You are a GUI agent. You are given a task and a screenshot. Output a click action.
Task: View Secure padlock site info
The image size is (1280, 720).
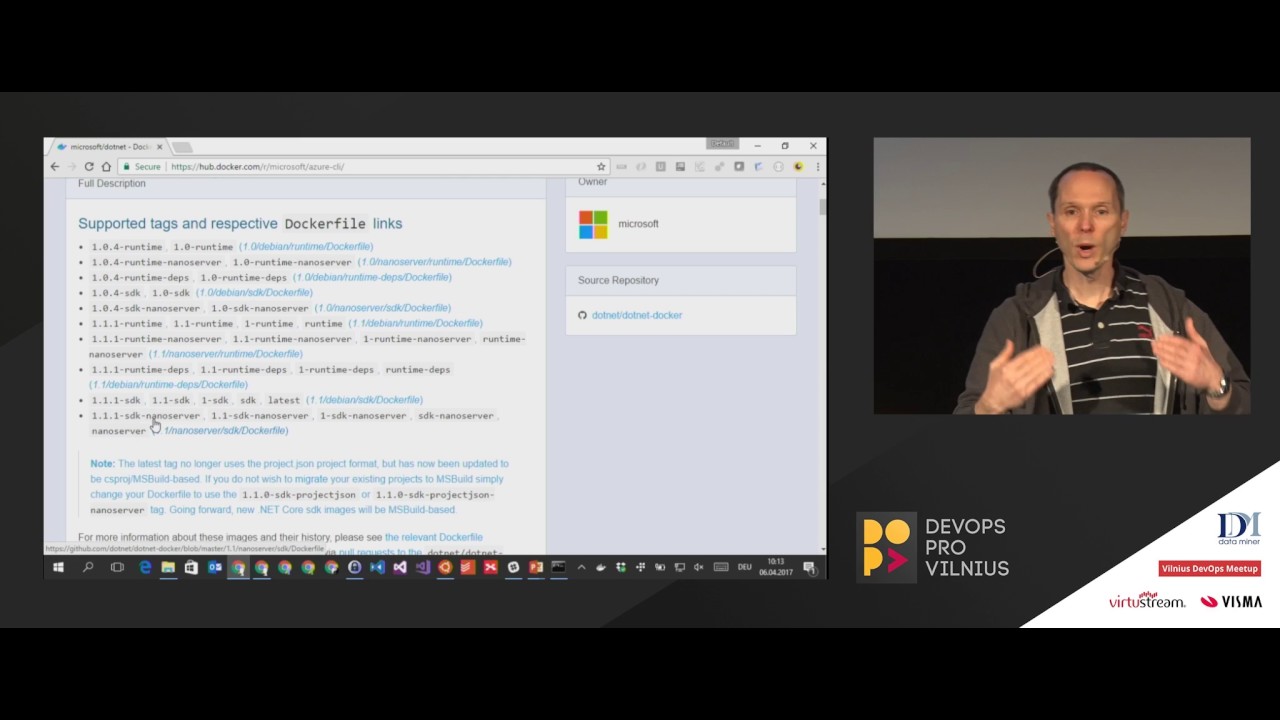141,167
